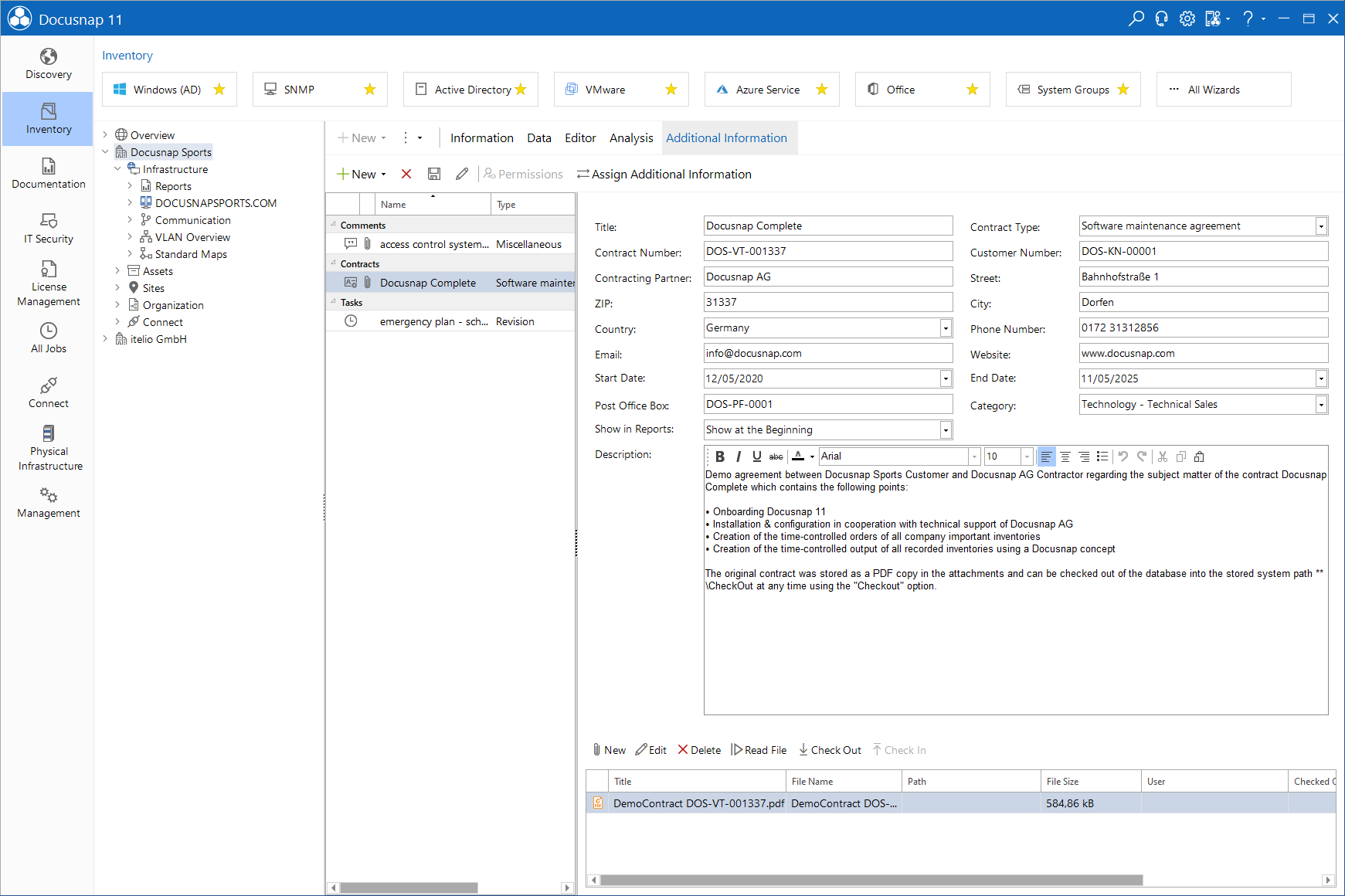The height and width of the screenshot is (896, 1345).
Task: Switch to the Data tab
Action: [x=539, y=138]
